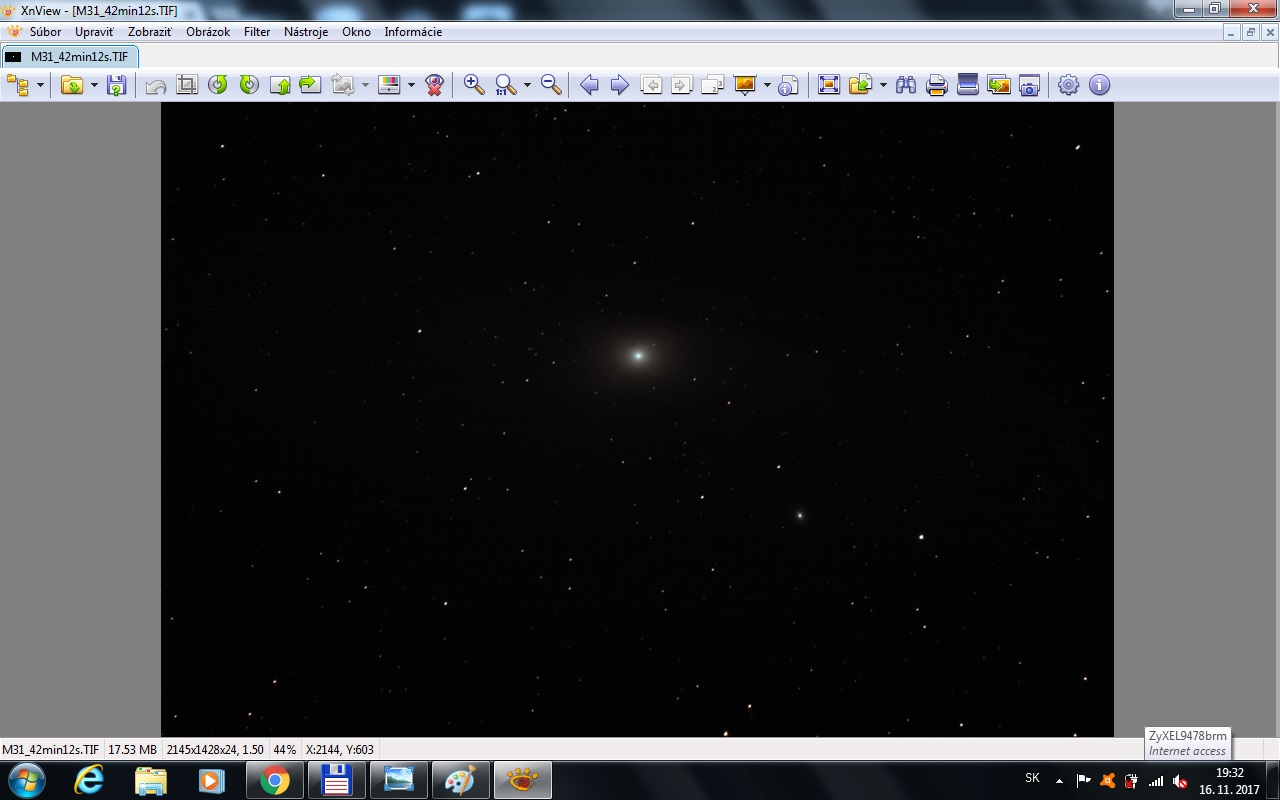Click the Zoom out magnifier icon
Screen dimensions: 1280x800
pos(551,85)
